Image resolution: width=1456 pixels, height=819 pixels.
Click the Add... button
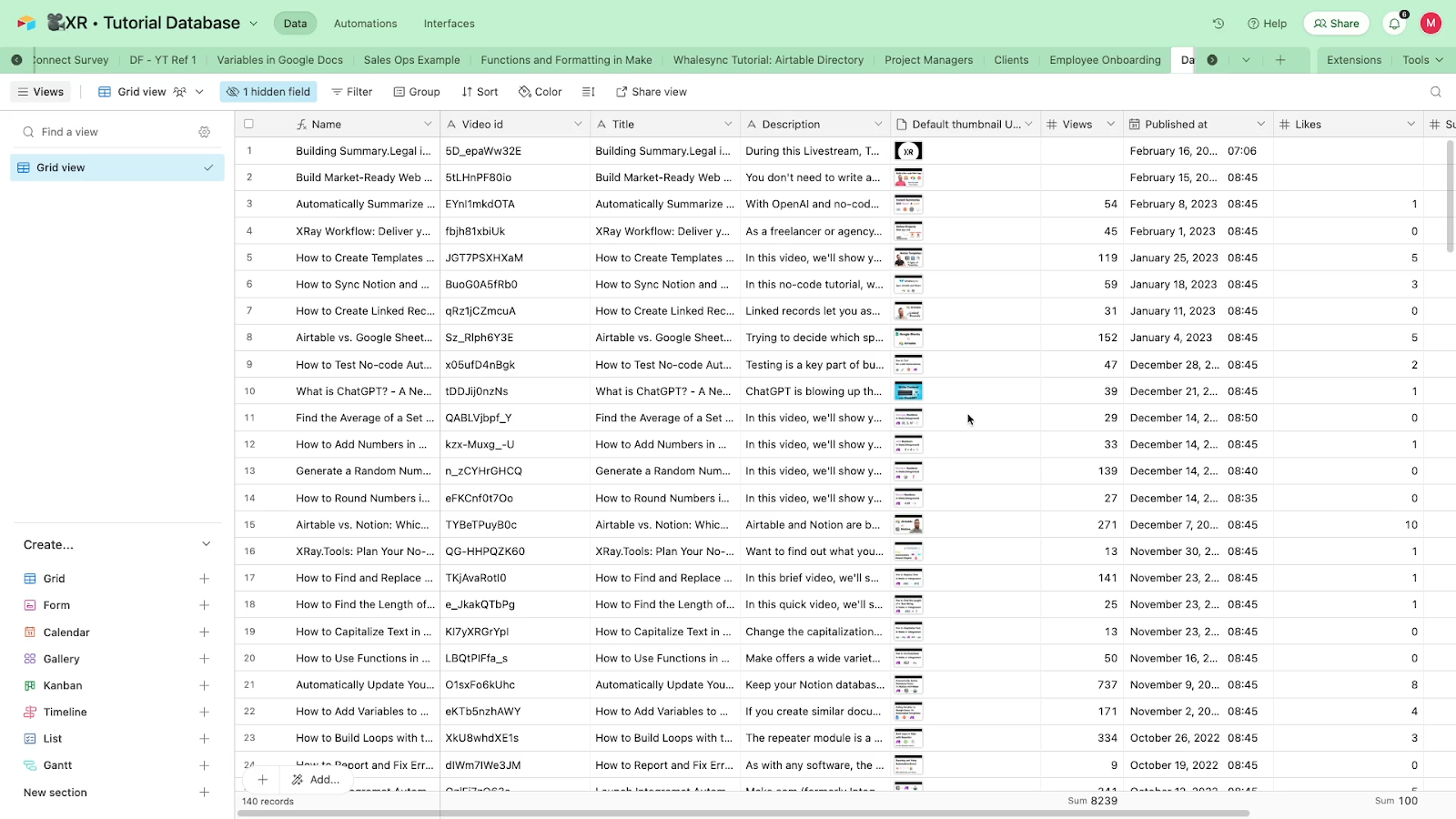[316, 780]
